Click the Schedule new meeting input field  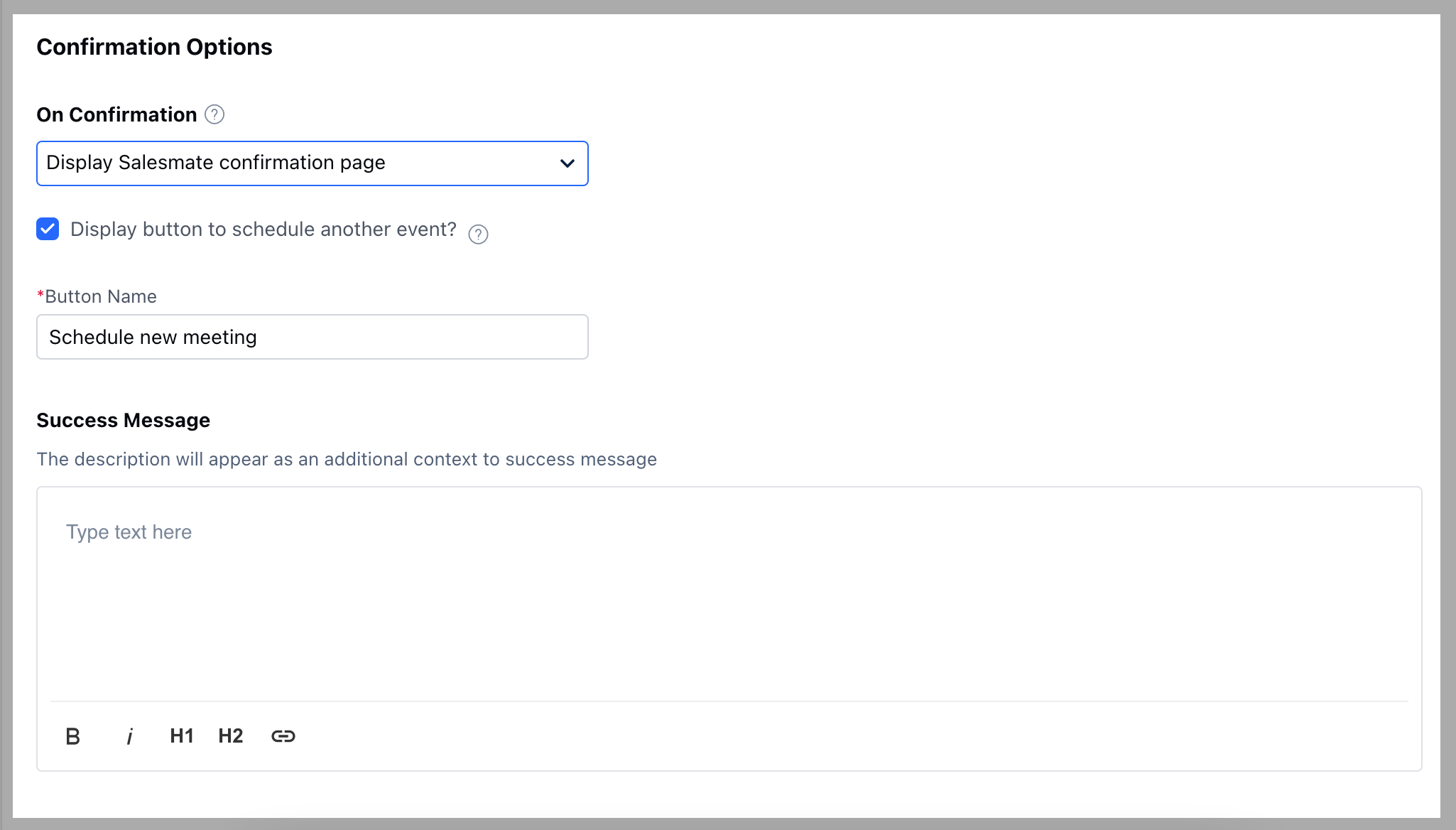(x=312, y=337)
